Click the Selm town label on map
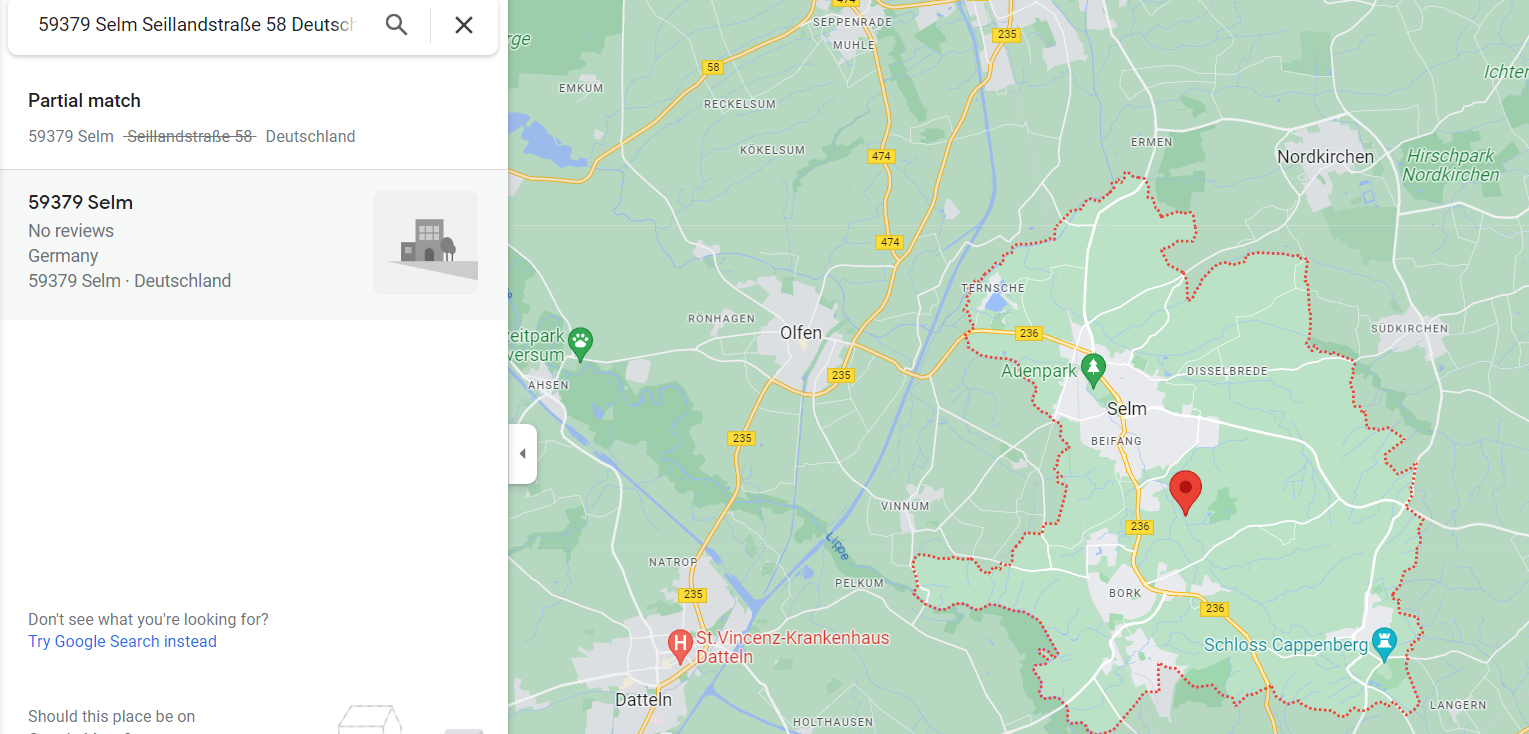1529x734 pixels. (1127, 408)
